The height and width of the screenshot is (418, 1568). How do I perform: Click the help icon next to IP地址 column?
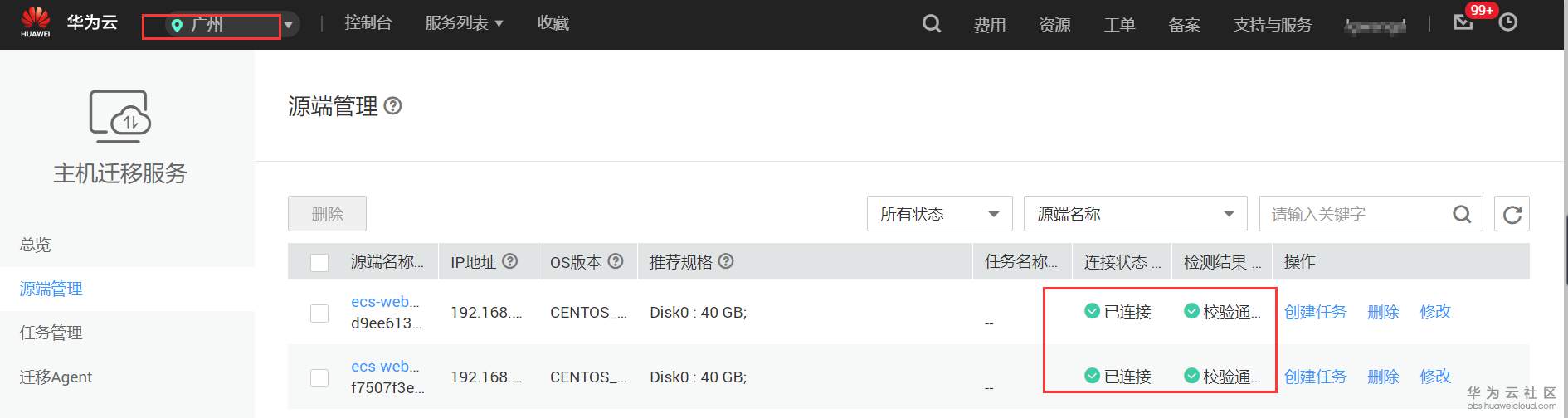pyautogui.click(x=510, y=261)
